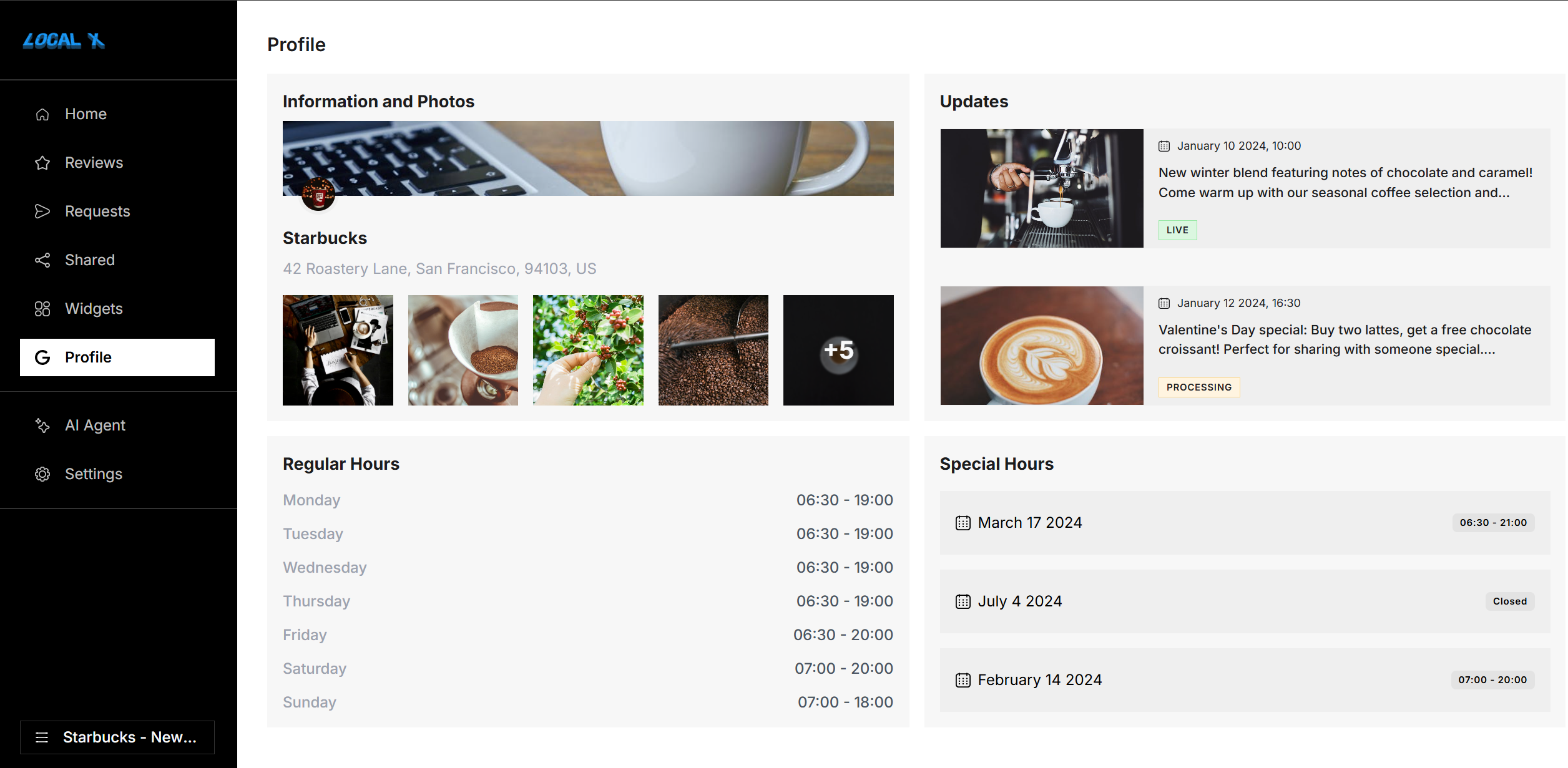Click the Settings gear icon
The width and height of the screenshot is (1568, 768).
[x=42, y=474]
